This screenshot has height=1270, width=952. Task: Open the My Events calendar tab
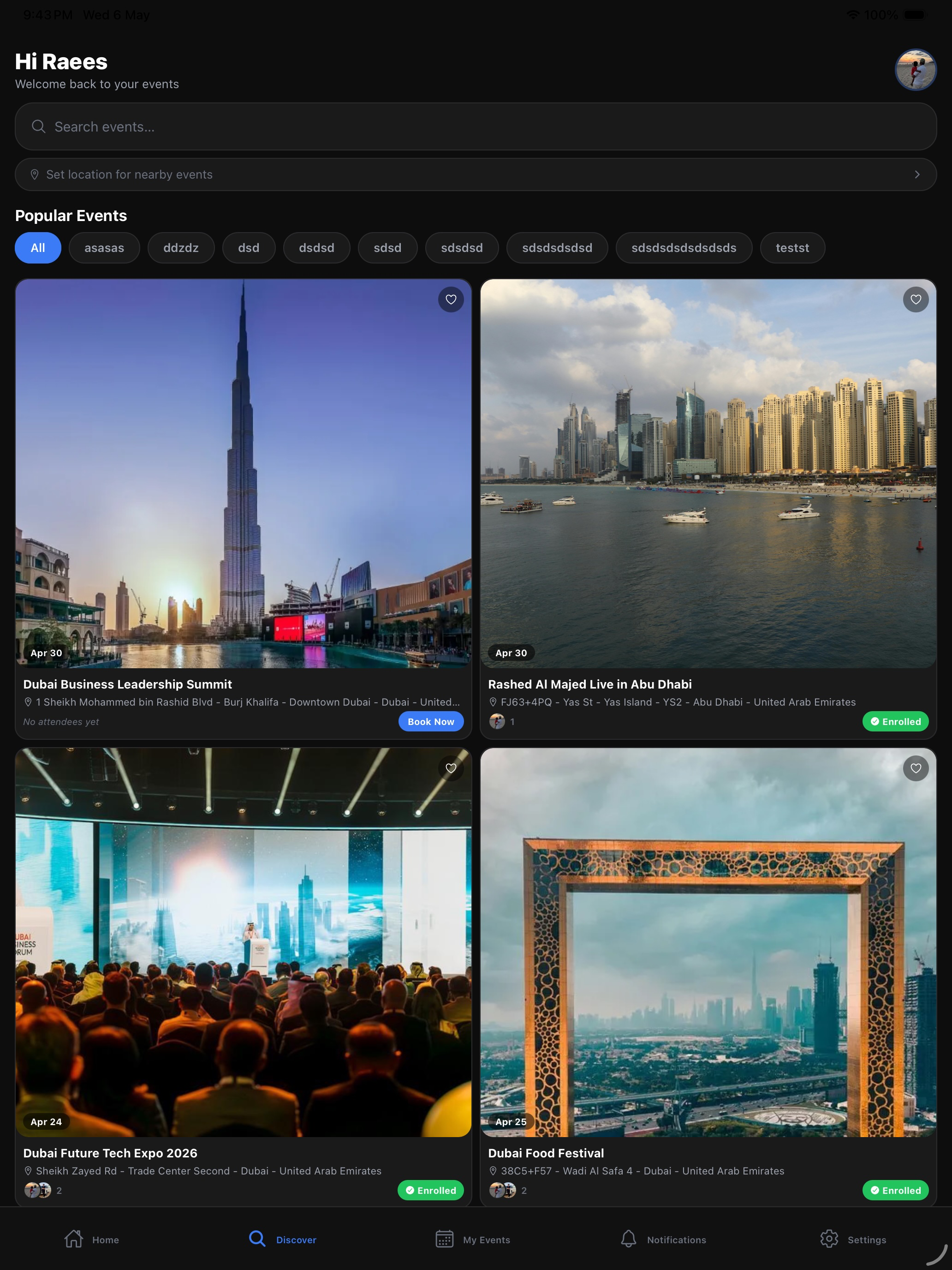[473, 1240]
